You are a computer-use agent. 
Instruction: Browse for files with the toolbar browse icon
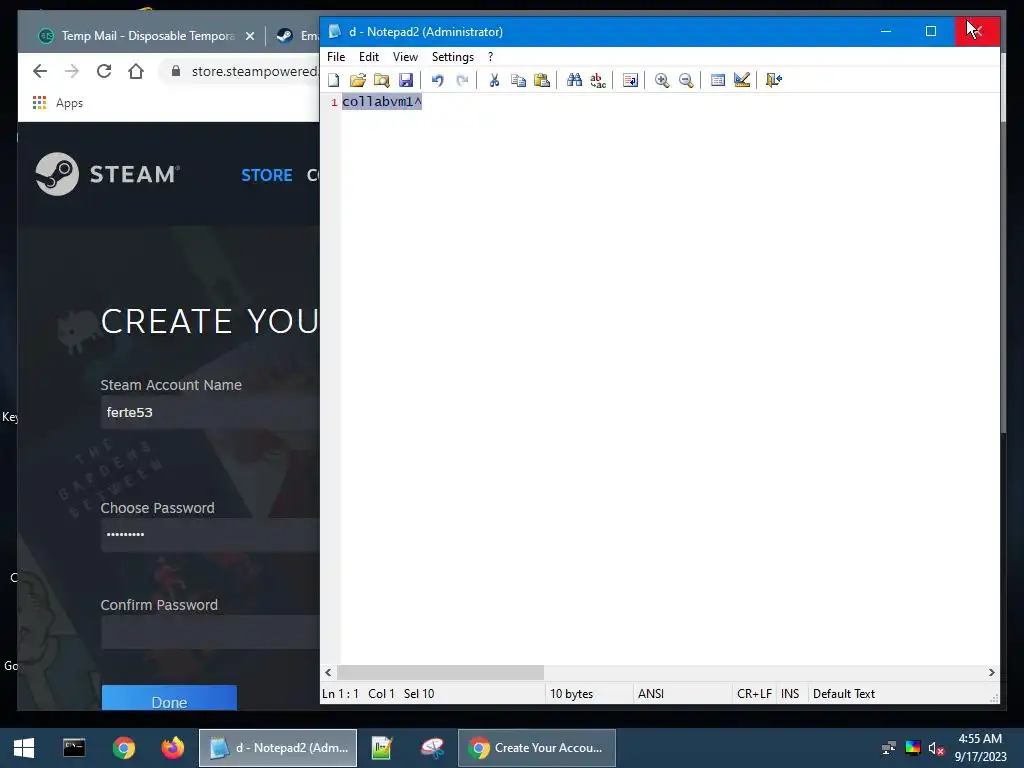coord(381,80)
